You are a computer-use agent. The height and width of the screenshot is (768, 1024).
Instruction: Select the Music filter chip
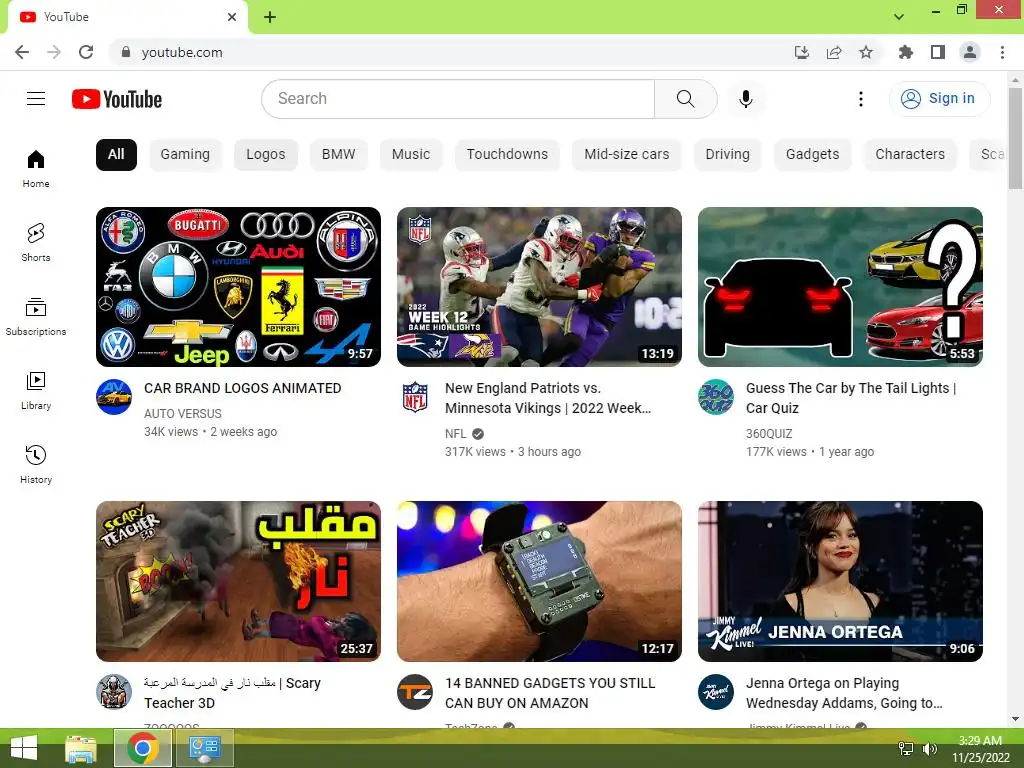[411, 155]
